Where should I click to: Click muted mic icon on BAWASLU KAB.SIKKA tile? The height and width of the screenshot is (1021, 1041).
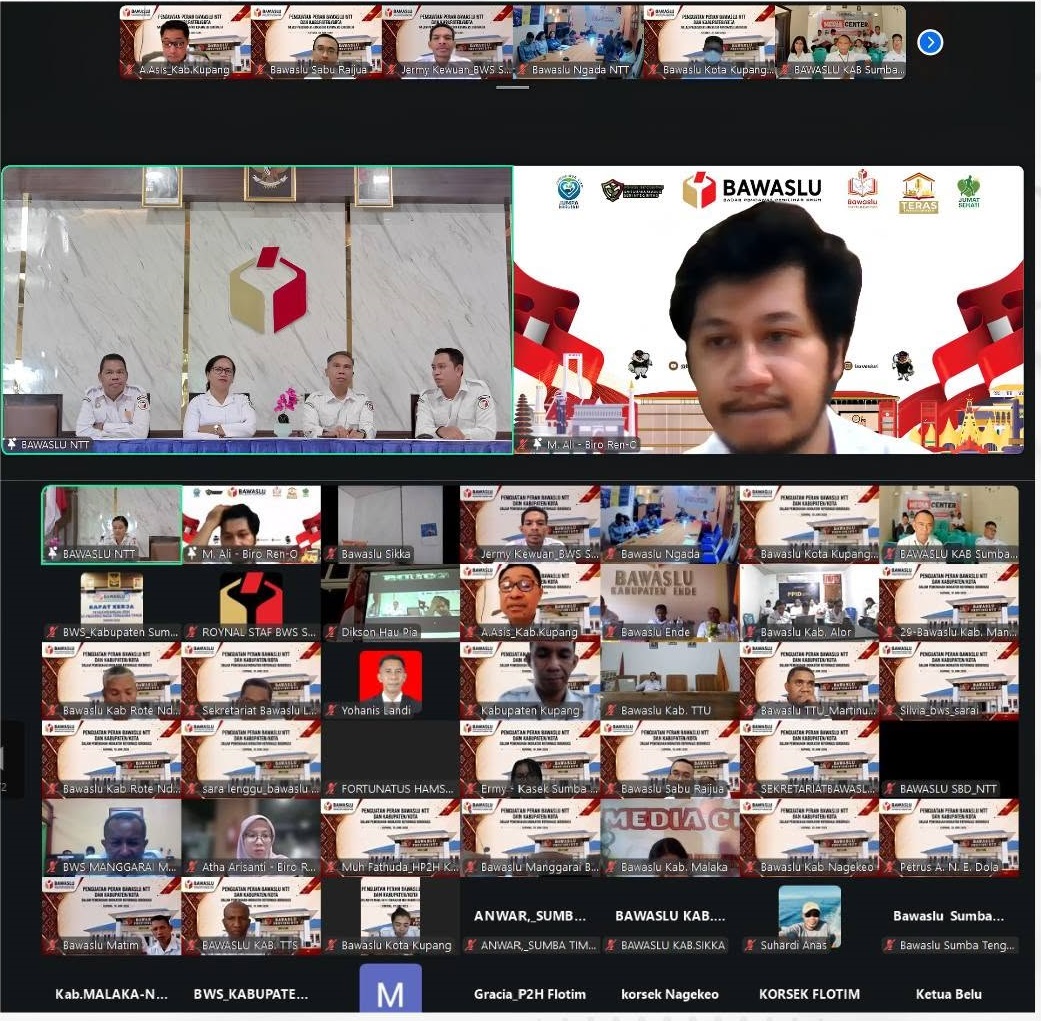click(x=610, y=945)
